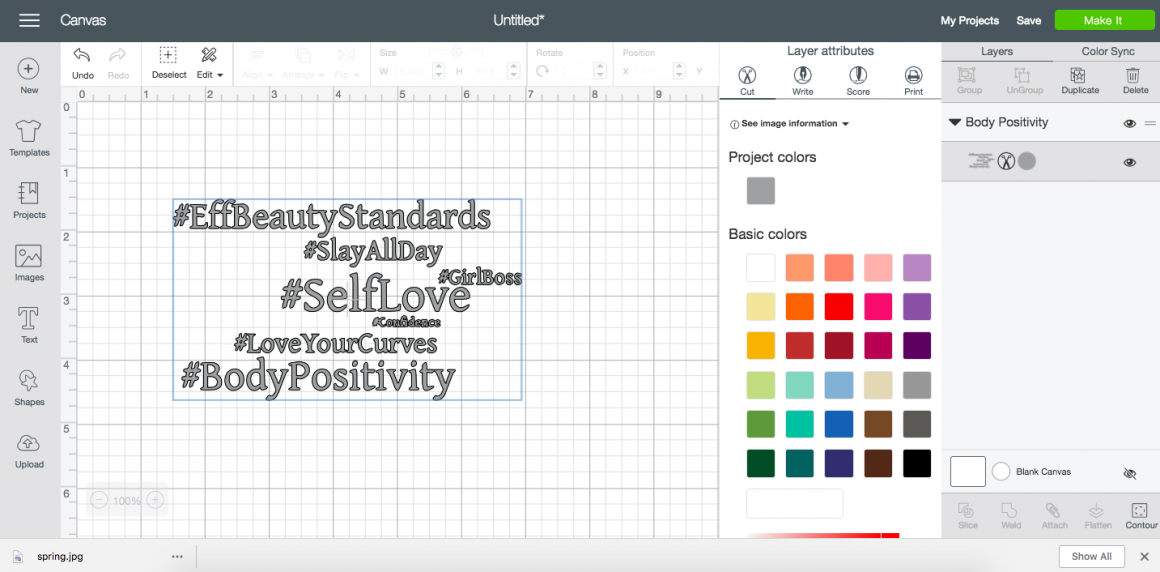Viewport: 1160px width, 572px height.
Task: Open the hamburger main menu
Action: click(29, 21)
